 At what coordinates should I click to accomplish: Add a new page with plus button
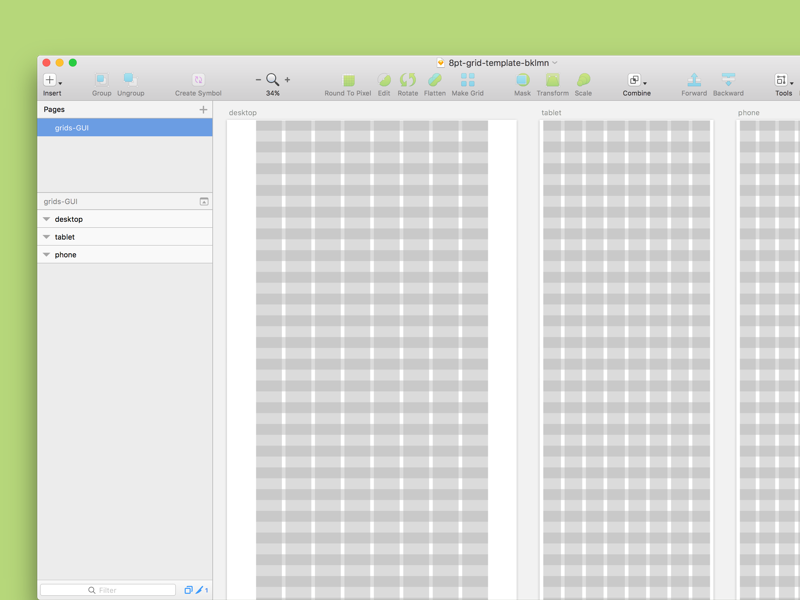click(203, 110)
